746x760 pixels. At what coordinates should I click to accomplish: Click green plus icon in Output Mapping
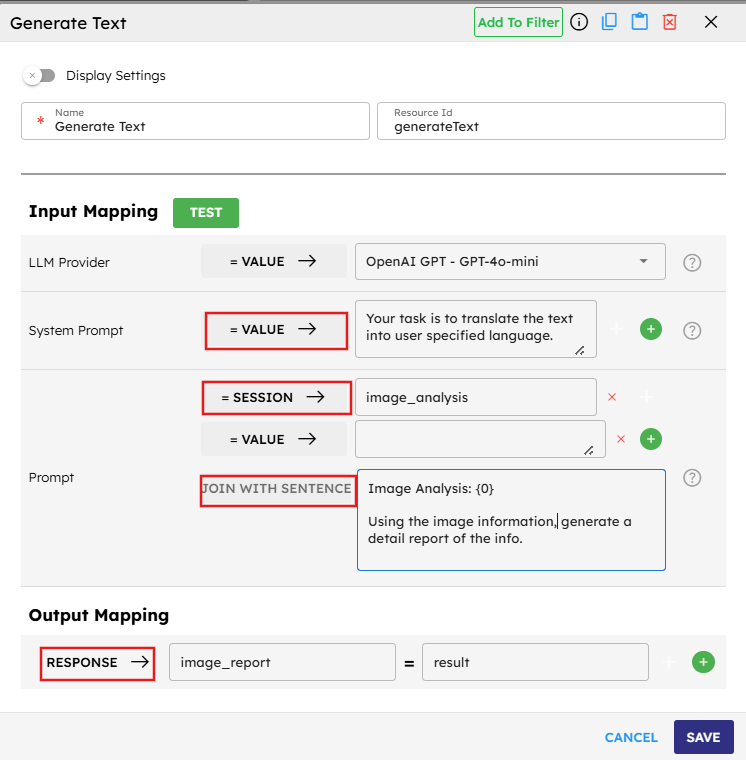coord(703,662)
